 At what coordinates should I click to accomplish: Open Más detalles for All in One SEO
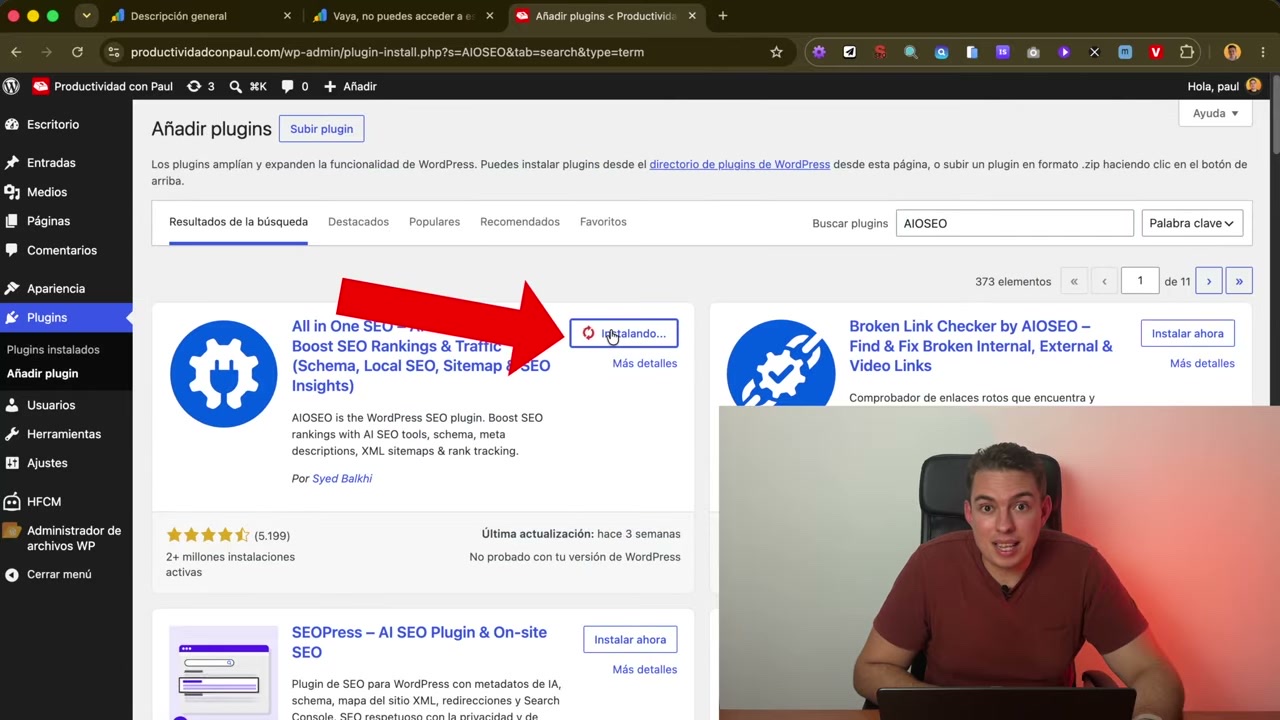tap(644, 363)
